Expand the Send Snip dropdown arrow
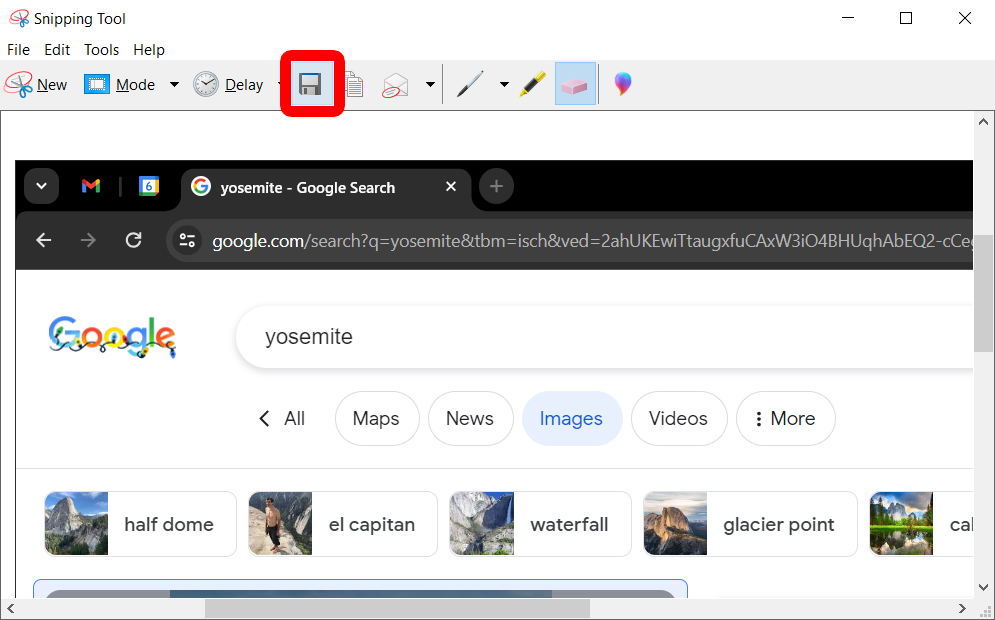Screen dimensions: 995x620 430,85
